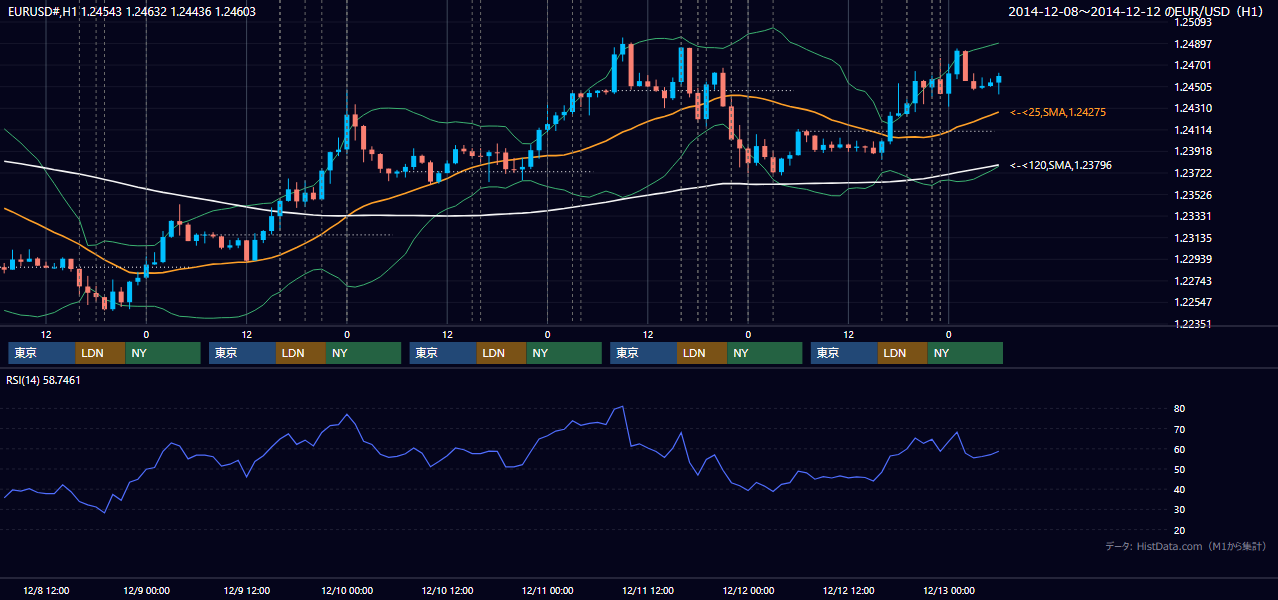Select the RSI(14) 58.7461 indicator label
Screen dimensions: 1278x600
(x=43, y=380)
